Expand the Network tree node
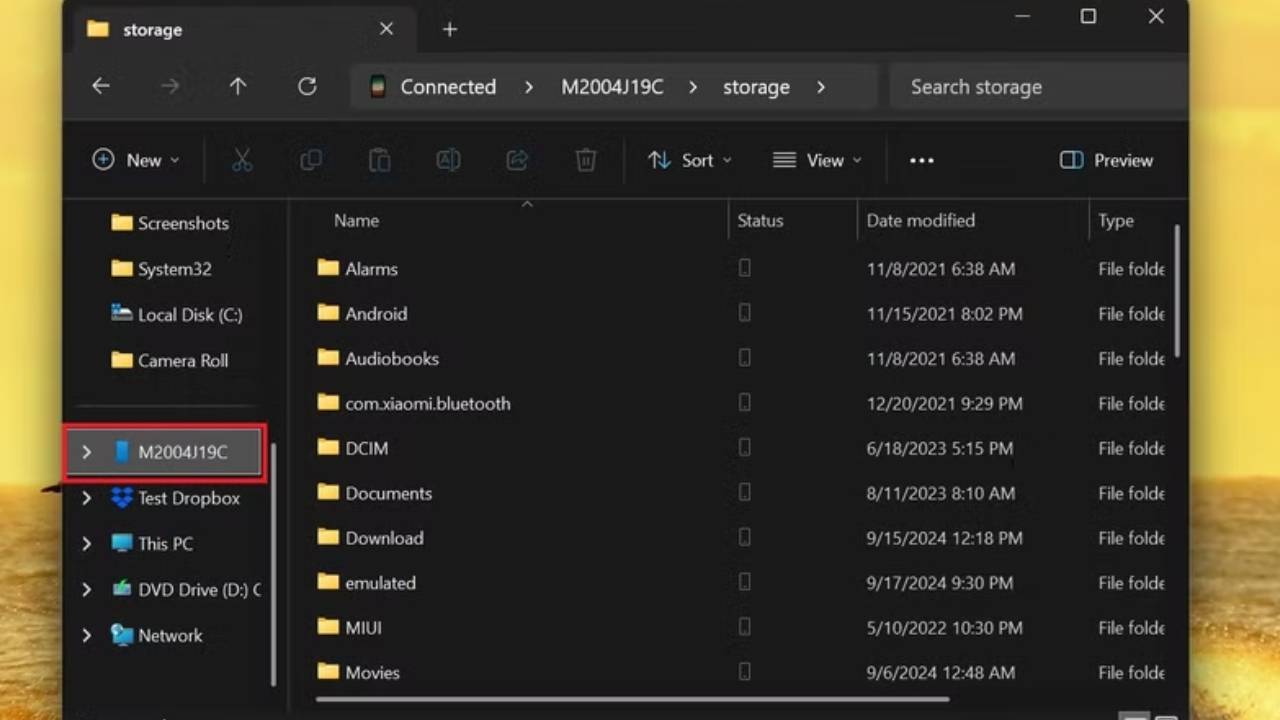Screen dimensions: 1280x720 point(87,635)
